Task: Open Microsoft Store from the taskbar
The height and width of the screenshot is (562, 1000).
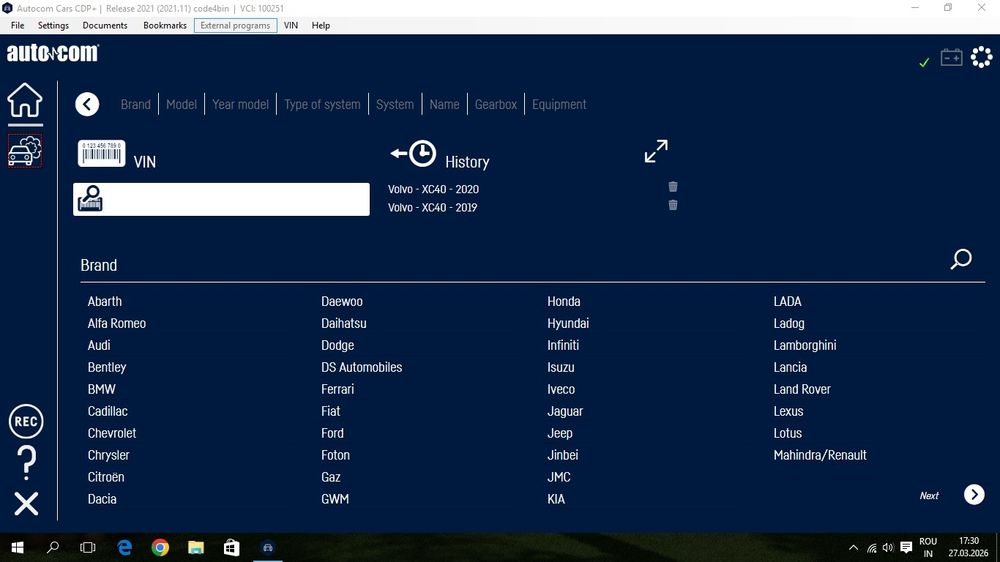Action: (x=232, y=547)
